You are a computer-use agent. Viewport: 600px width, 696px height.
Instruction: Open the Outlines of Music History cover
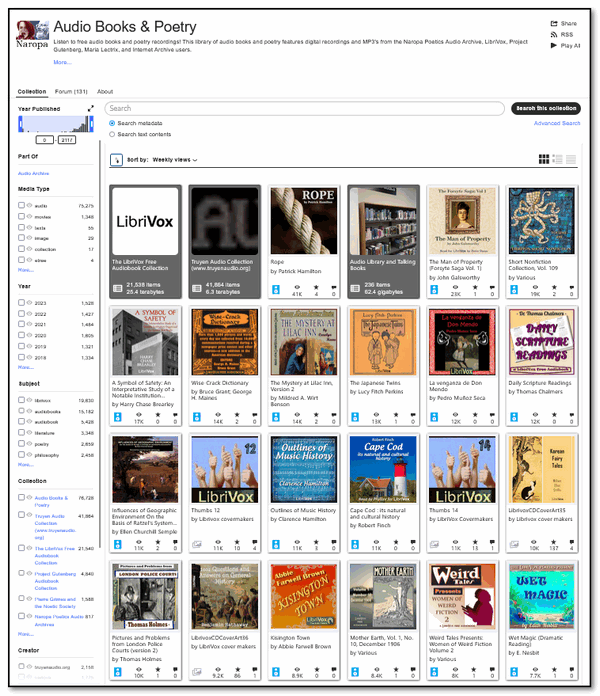[x=304, y=469]
